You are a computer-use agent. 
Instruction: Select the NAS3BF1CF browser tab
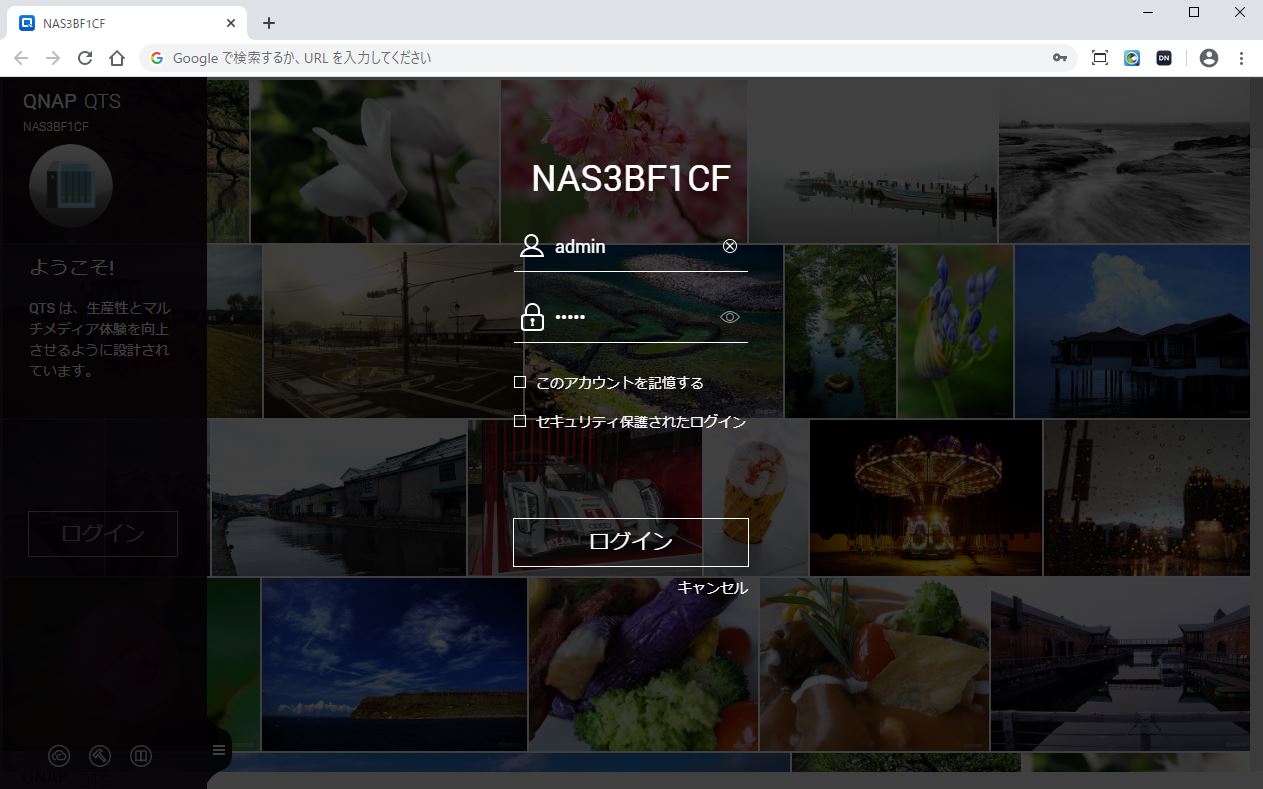point(120,23)
